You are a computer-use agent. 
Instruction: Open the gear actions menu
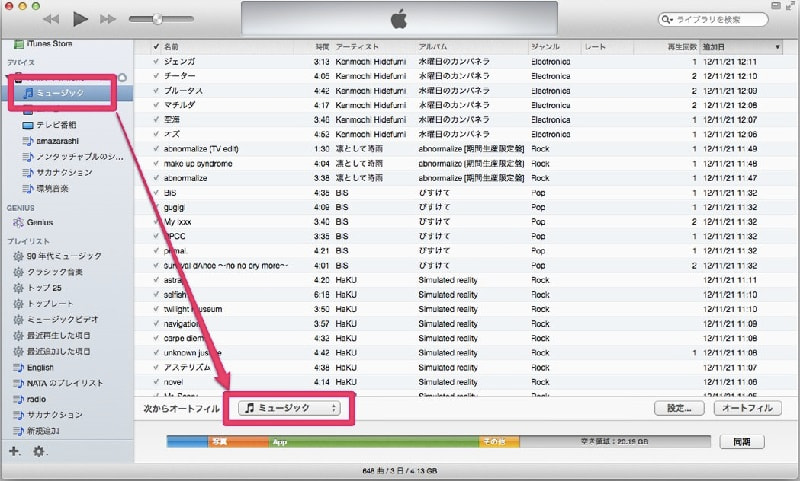click(39, 451)
